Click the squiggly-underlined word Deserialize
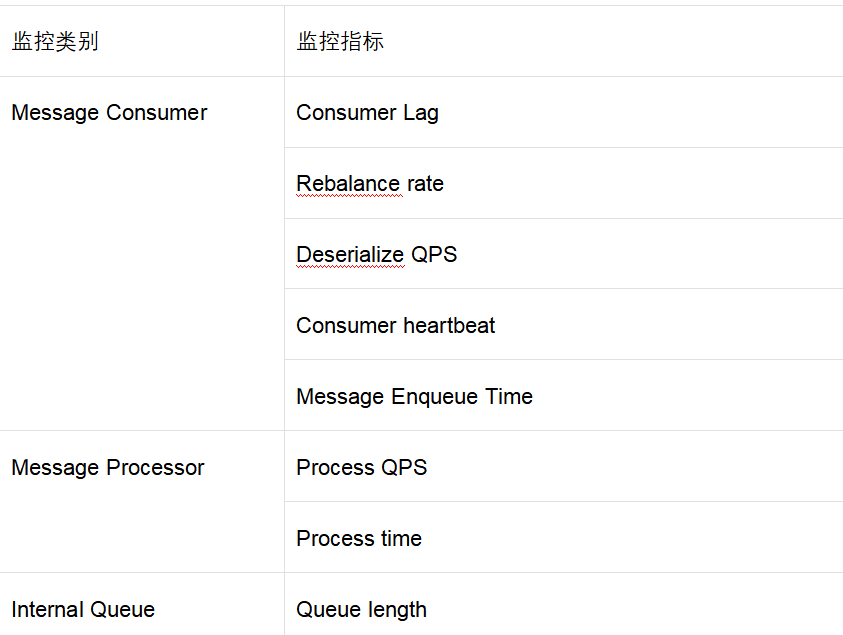 pos(350,255)
